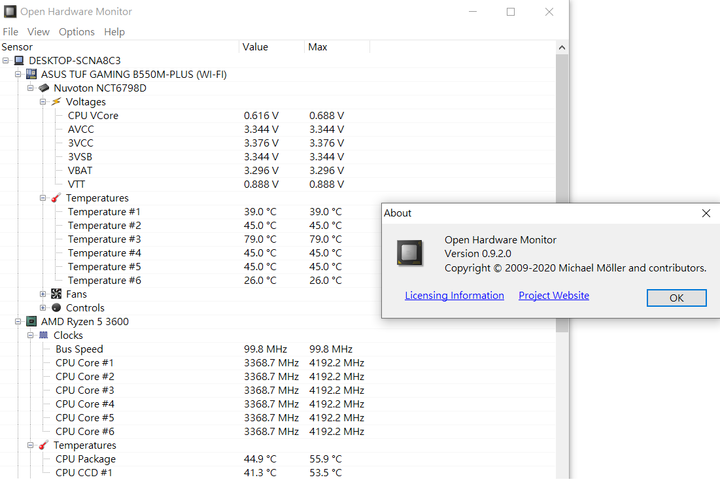Click the Clocks icon
This screenshot has height=486, width=720.
pos(44,335)
